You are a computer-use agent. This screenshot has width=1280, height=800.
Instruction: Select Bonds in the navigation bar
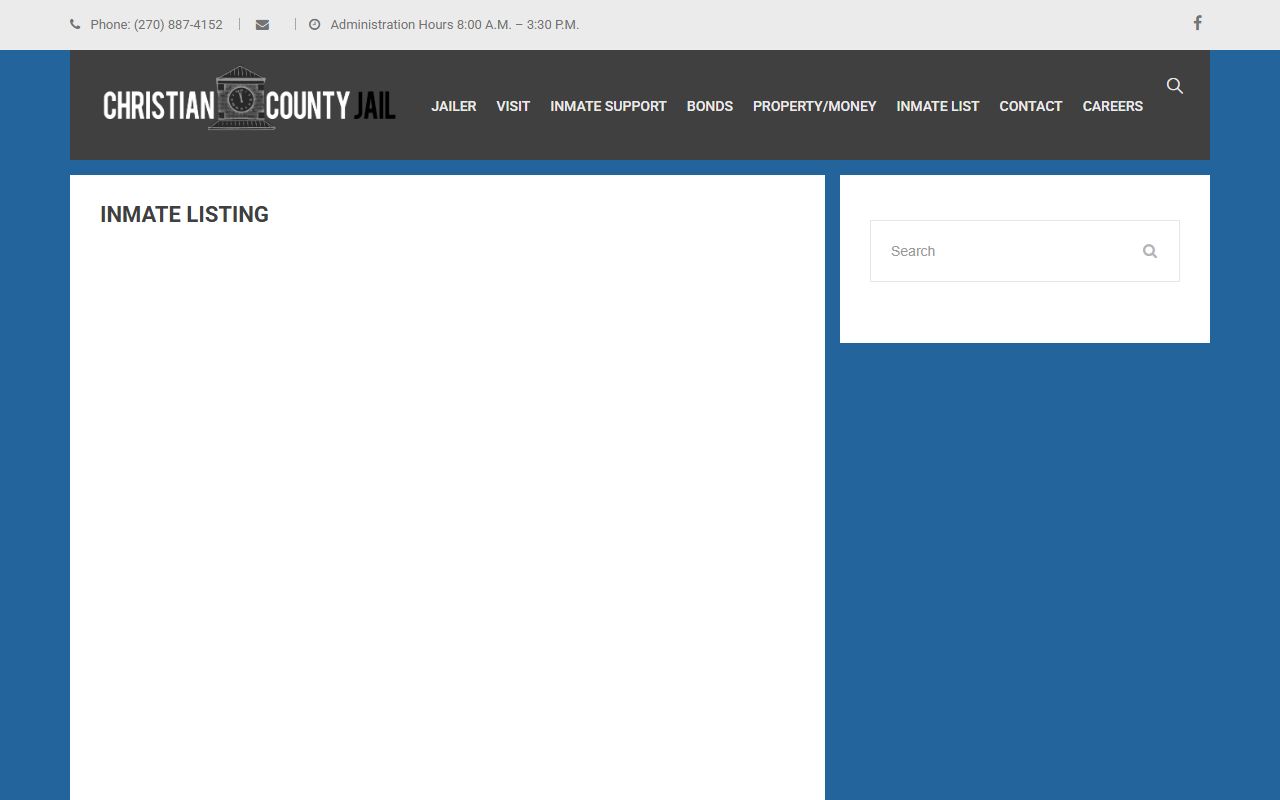click(709, 106)
